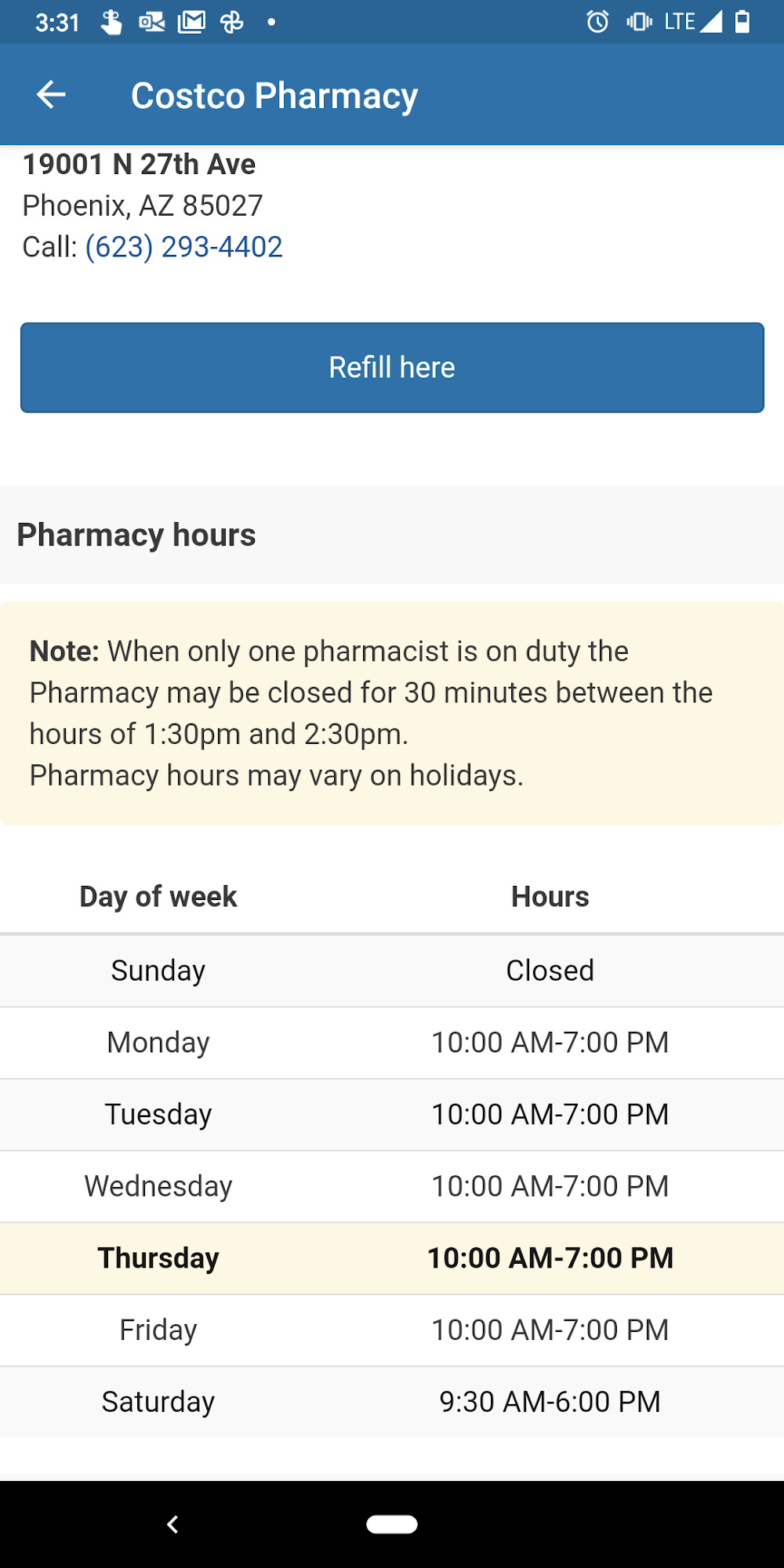Tap the Day of week column header
The height and width of the screenshot is (1568, 784).
click(158, 896)
